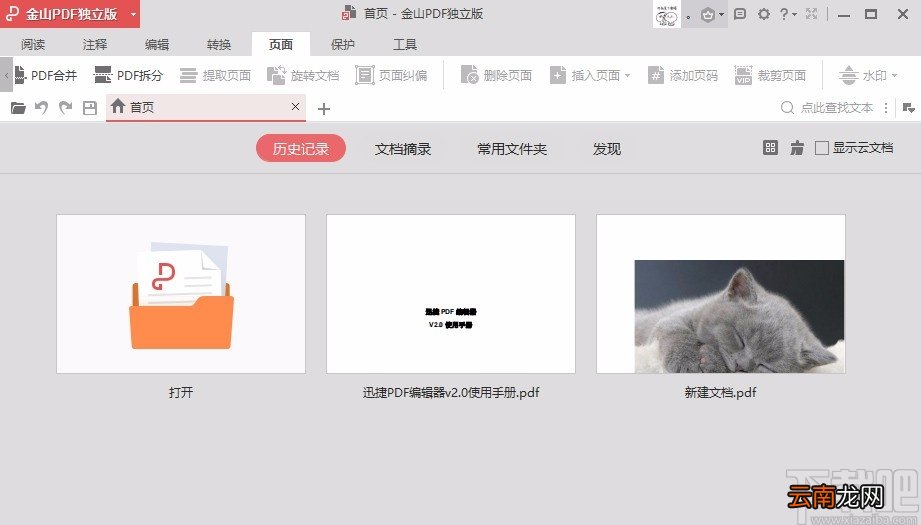Select the PDF拆分 split tool

[x=128, y=75]
